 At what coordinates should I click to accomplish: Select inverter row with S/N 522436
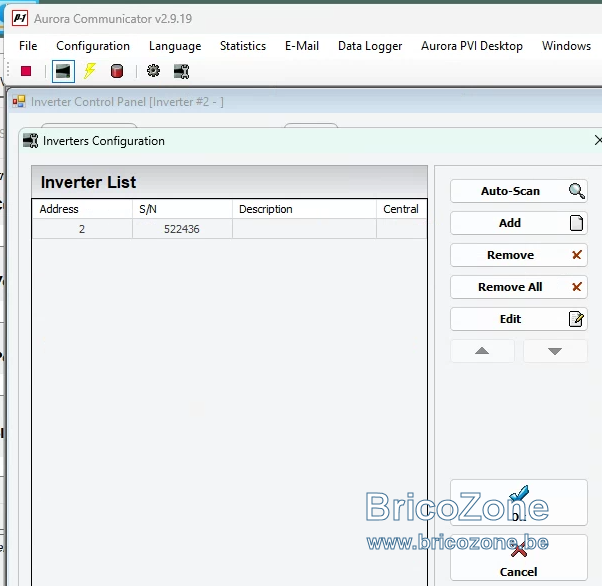230,229
